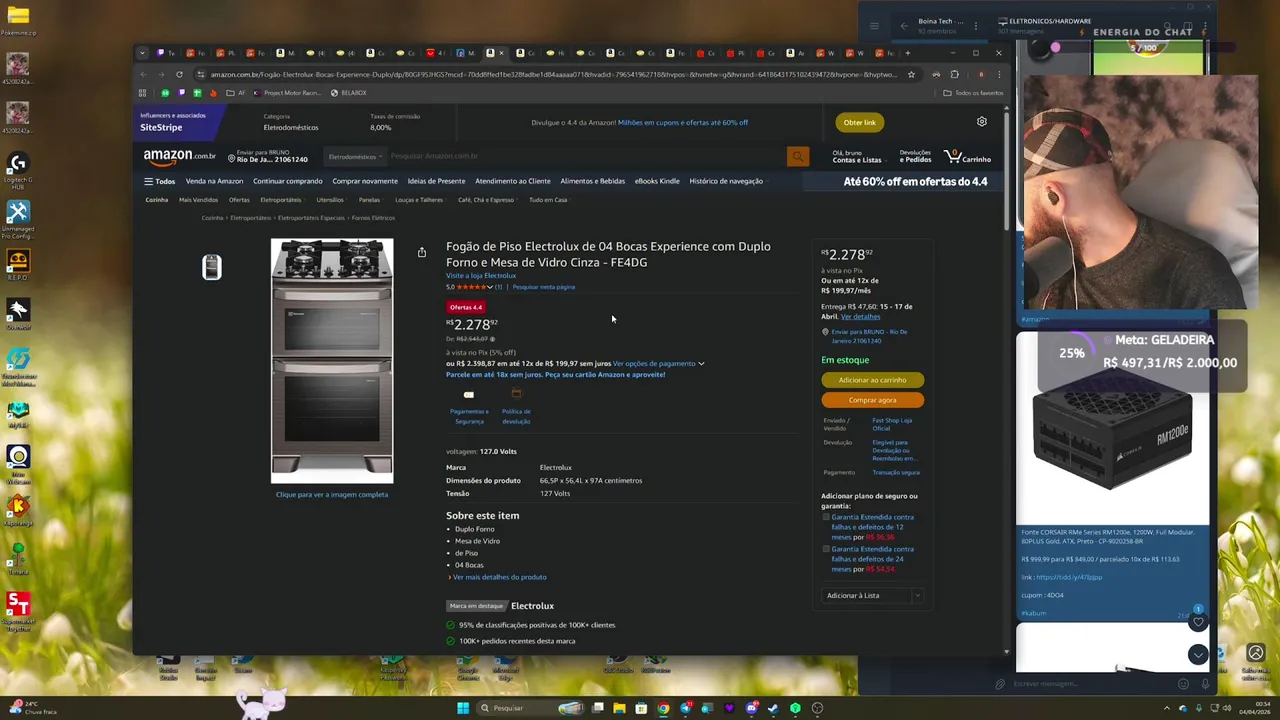1280x720 pixels.
Task: Click Fast Shop Loja Oficial seller link
Action: (892, 424)
